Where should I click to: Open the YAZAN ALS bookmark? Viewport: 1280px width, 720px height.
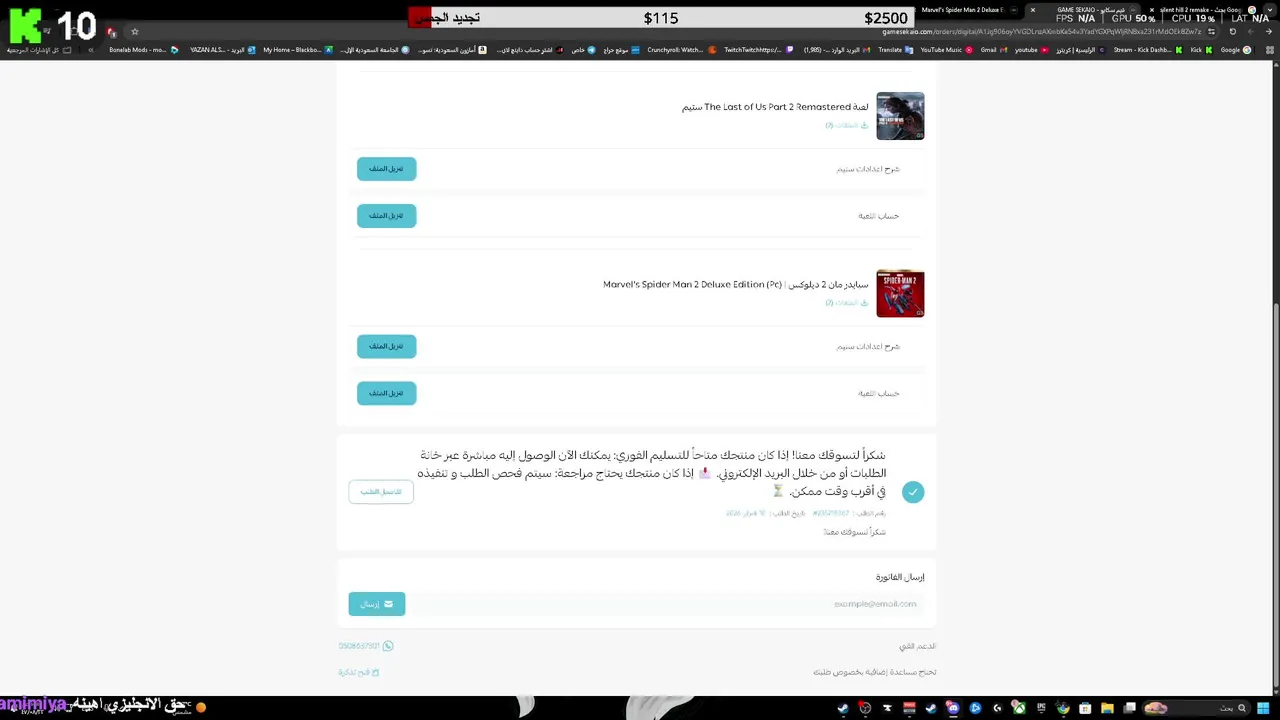(223, 50)
